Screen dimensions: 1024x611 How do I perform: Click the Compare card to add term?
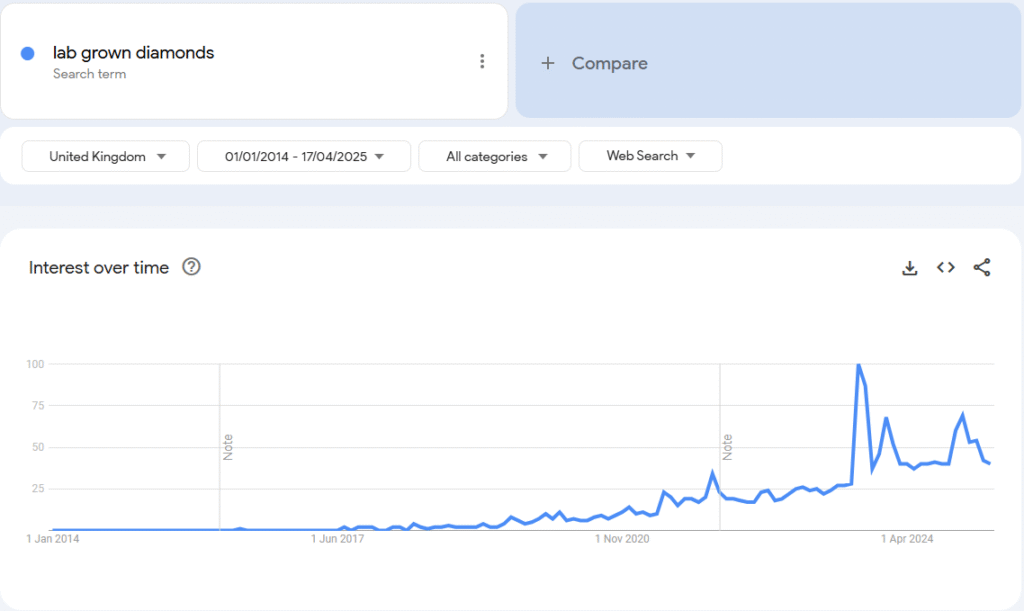click(768, 63)
